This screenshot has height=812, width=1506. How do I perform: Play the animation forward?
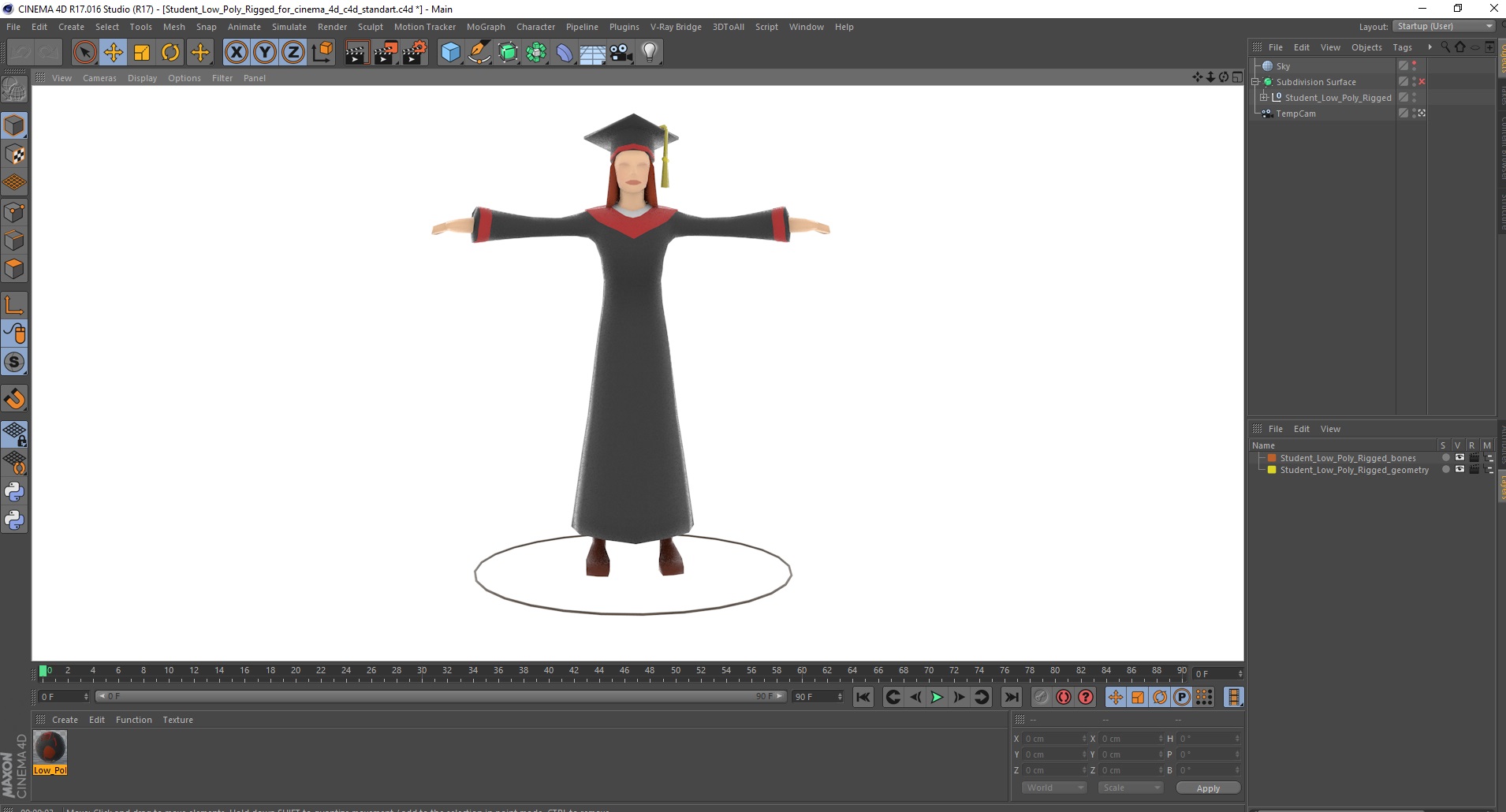937,697
